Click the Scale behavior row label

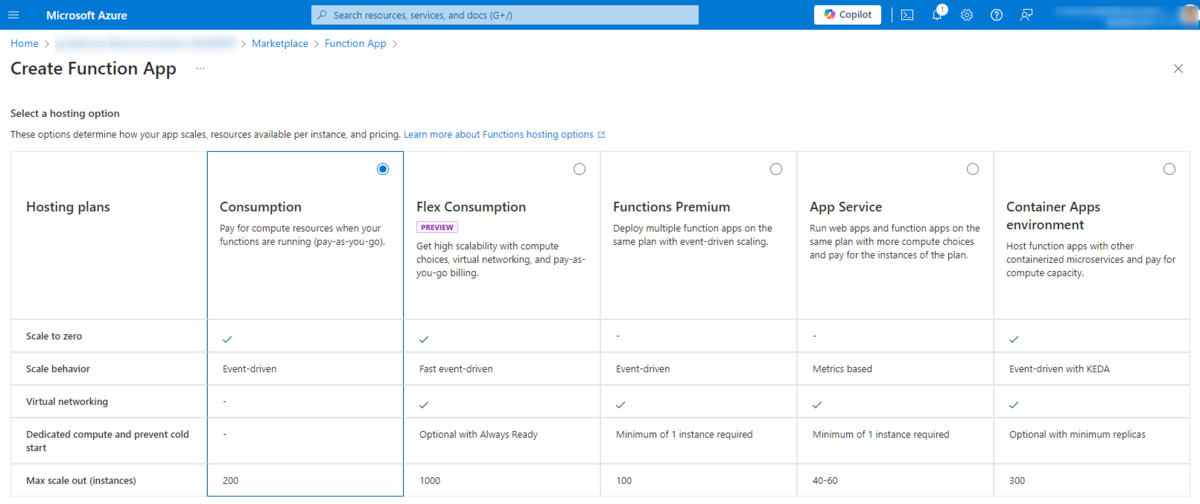58,369
